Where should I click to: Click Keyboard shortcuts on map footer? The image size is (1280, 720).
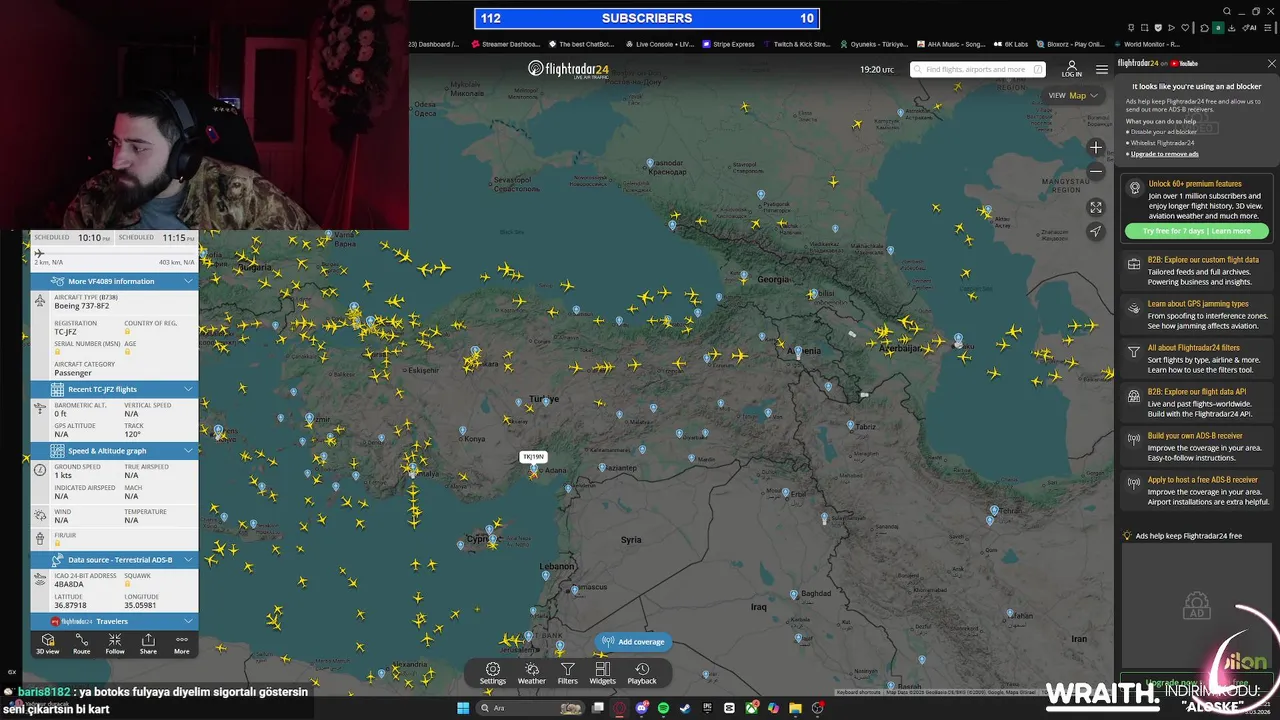coord(858,692)
